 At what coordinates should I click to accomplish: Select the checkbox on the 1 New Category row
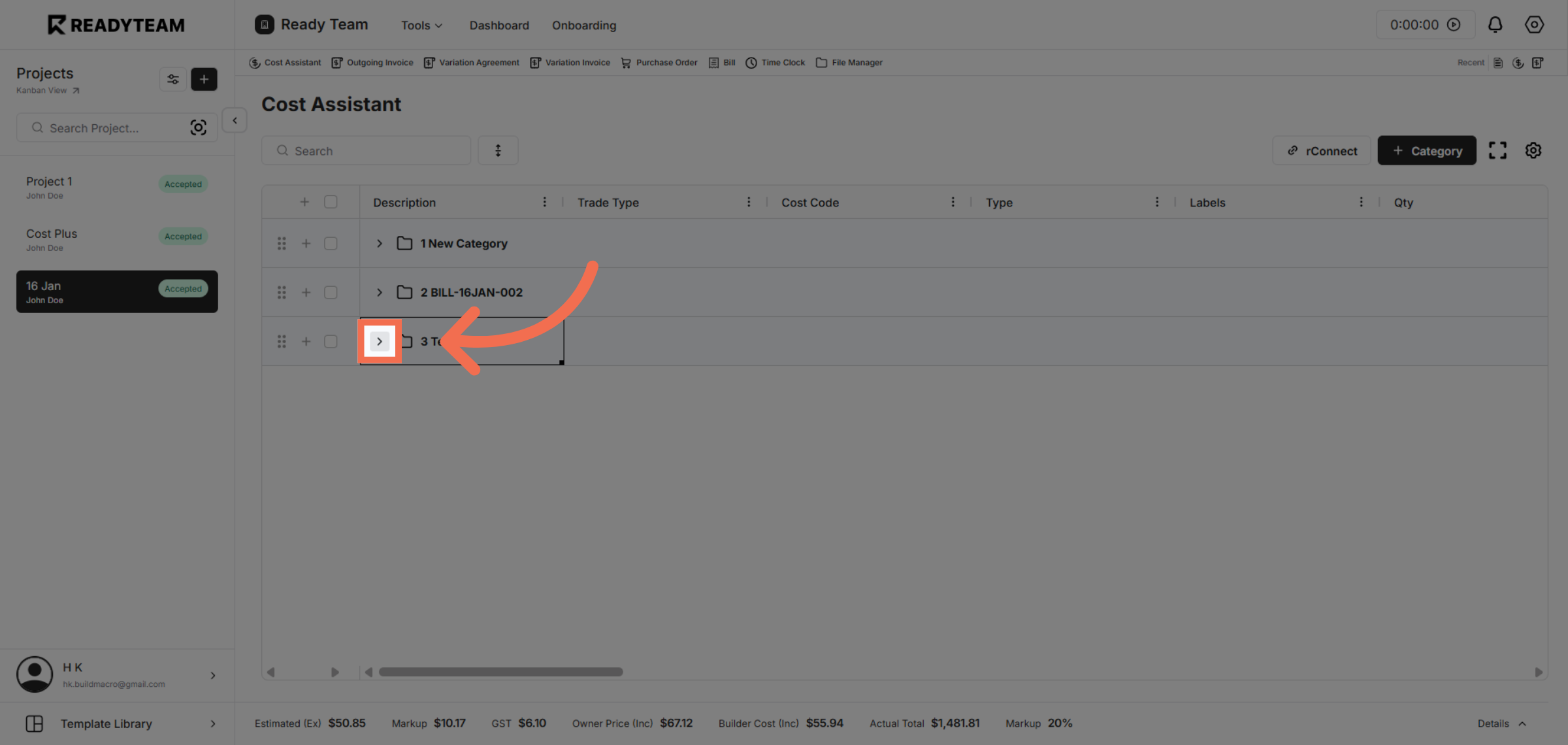(331, 242)
